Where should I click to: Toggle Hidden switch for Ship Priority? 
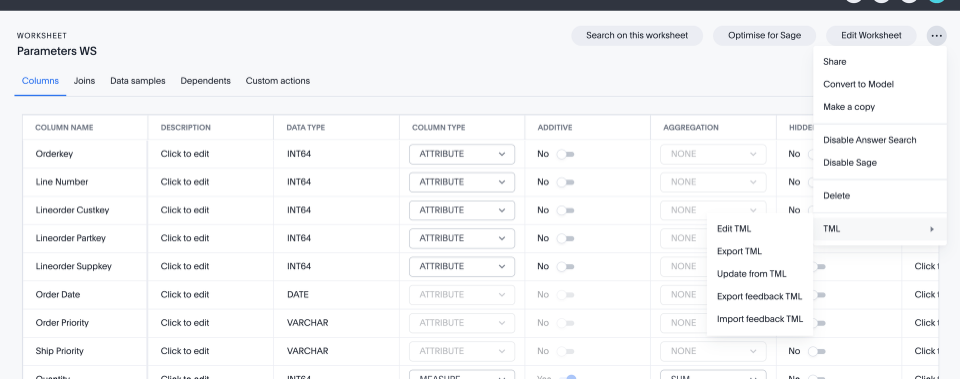click(x=817, y=351)
